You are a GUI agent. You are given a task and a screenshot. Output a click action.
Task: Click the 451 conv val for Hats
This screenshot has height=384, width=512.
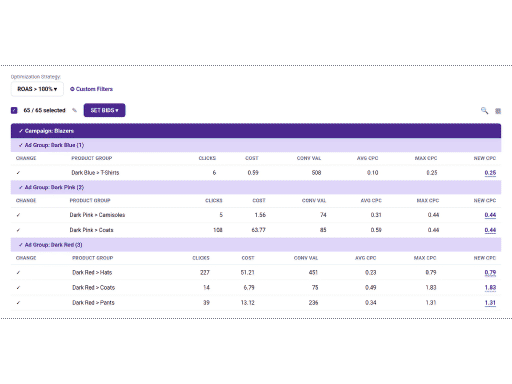pyautogui.click(x=313, y=273)
